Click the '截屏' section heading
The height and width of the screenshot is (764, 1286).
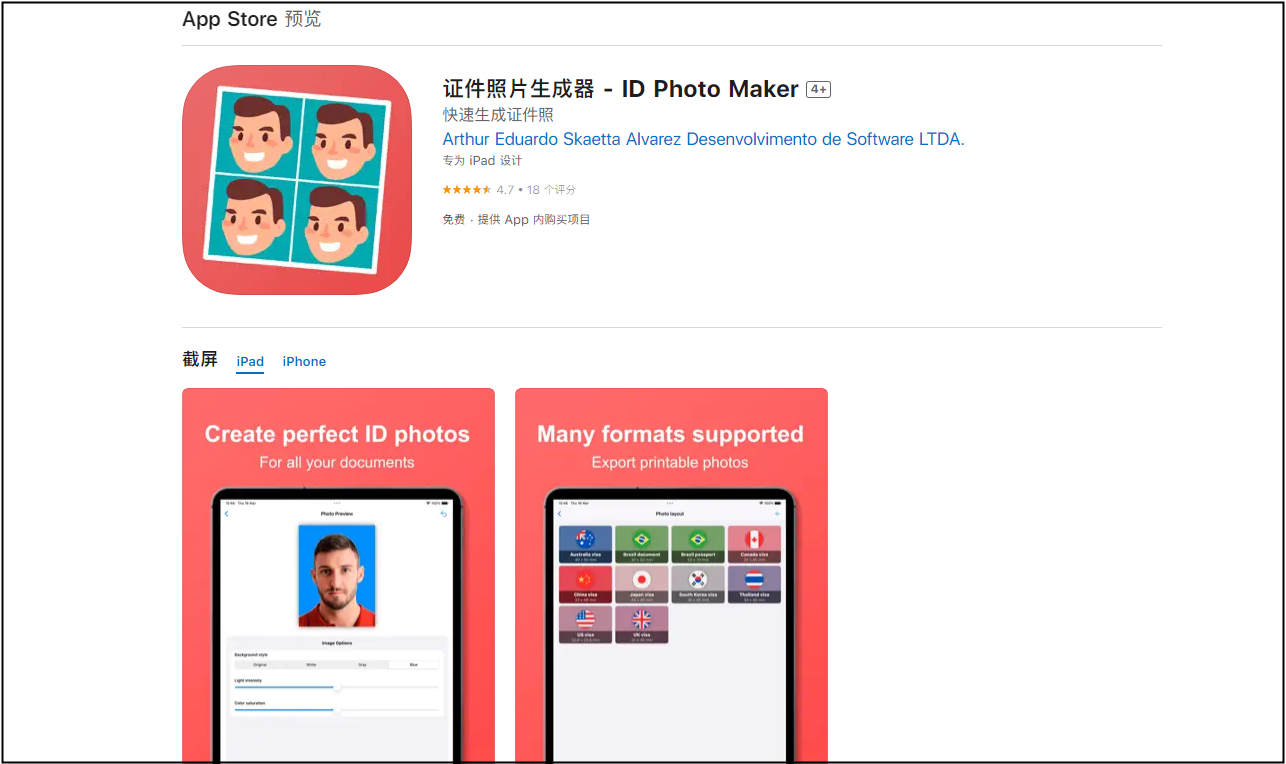coord(199,360)
